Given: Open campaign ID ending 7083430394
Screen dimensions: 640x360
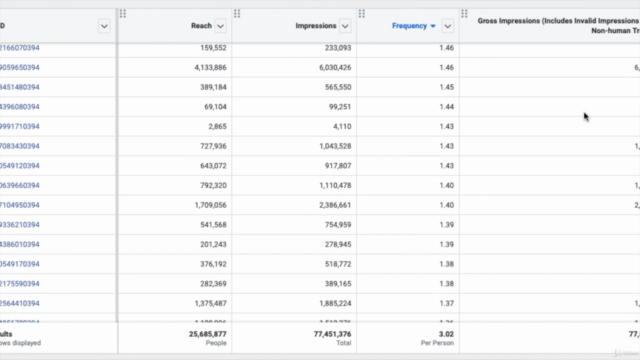Looking at the screenshot, I should pyautogui.click(x=20, y=146).
